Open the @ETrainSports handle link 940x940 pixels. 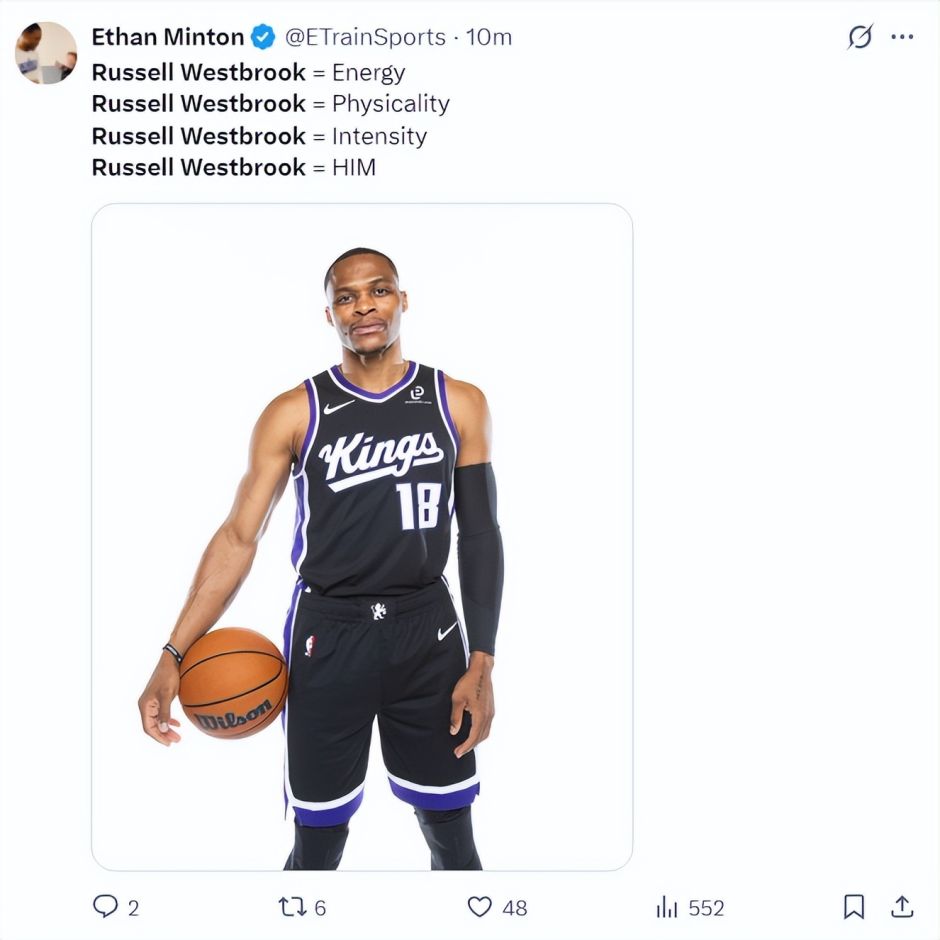pyautogui.click(x=365, y=38)
